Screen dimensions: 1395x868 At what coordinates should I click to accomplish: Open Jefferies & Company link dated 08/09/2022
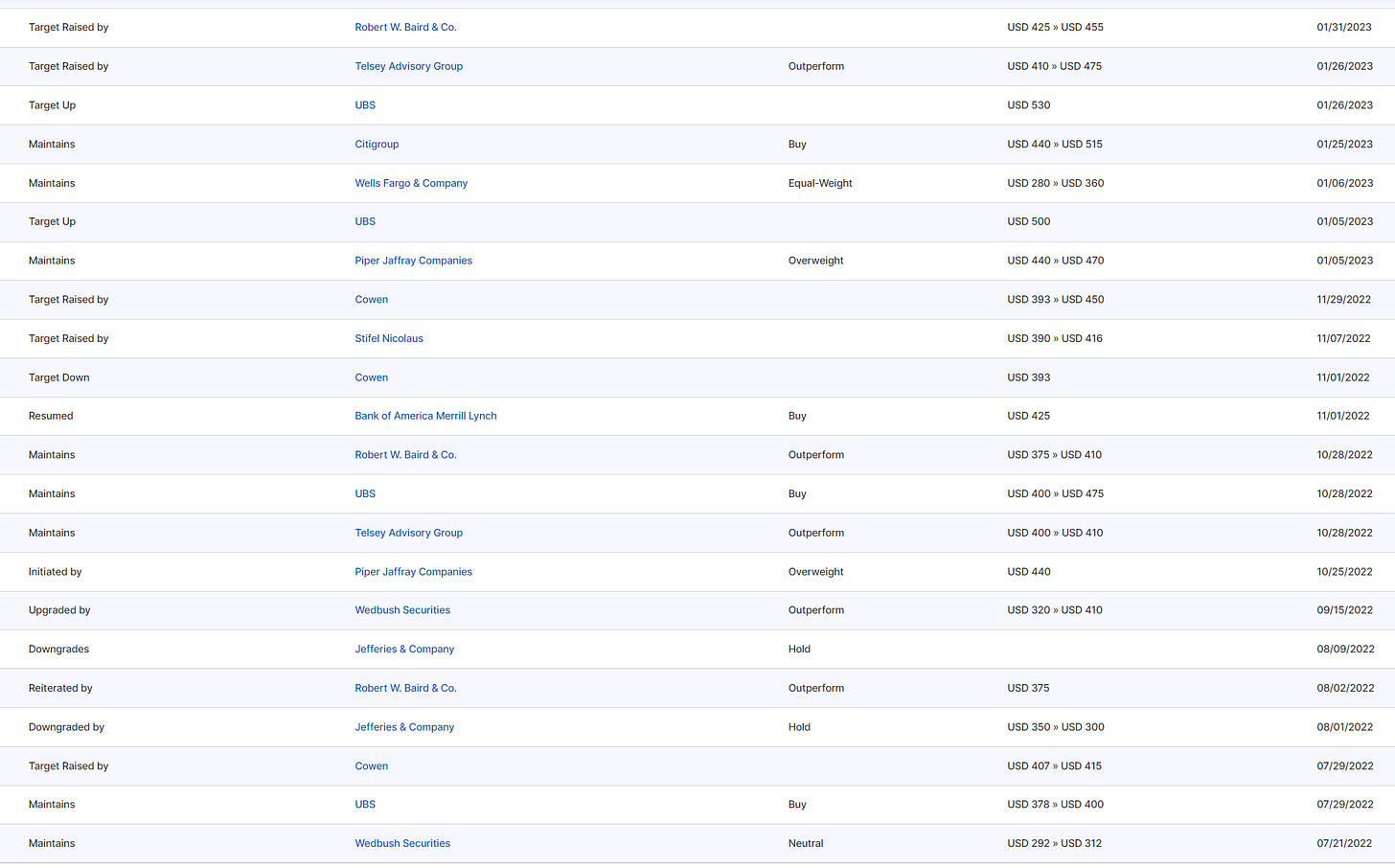coord(404,650)
